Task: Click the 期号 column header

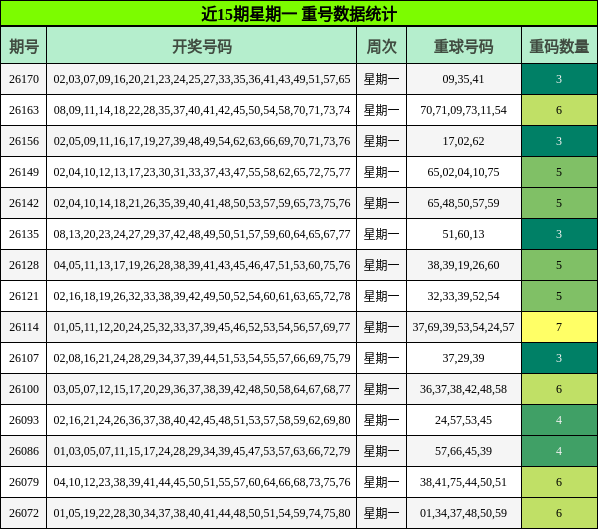Action: click(24, 46)
